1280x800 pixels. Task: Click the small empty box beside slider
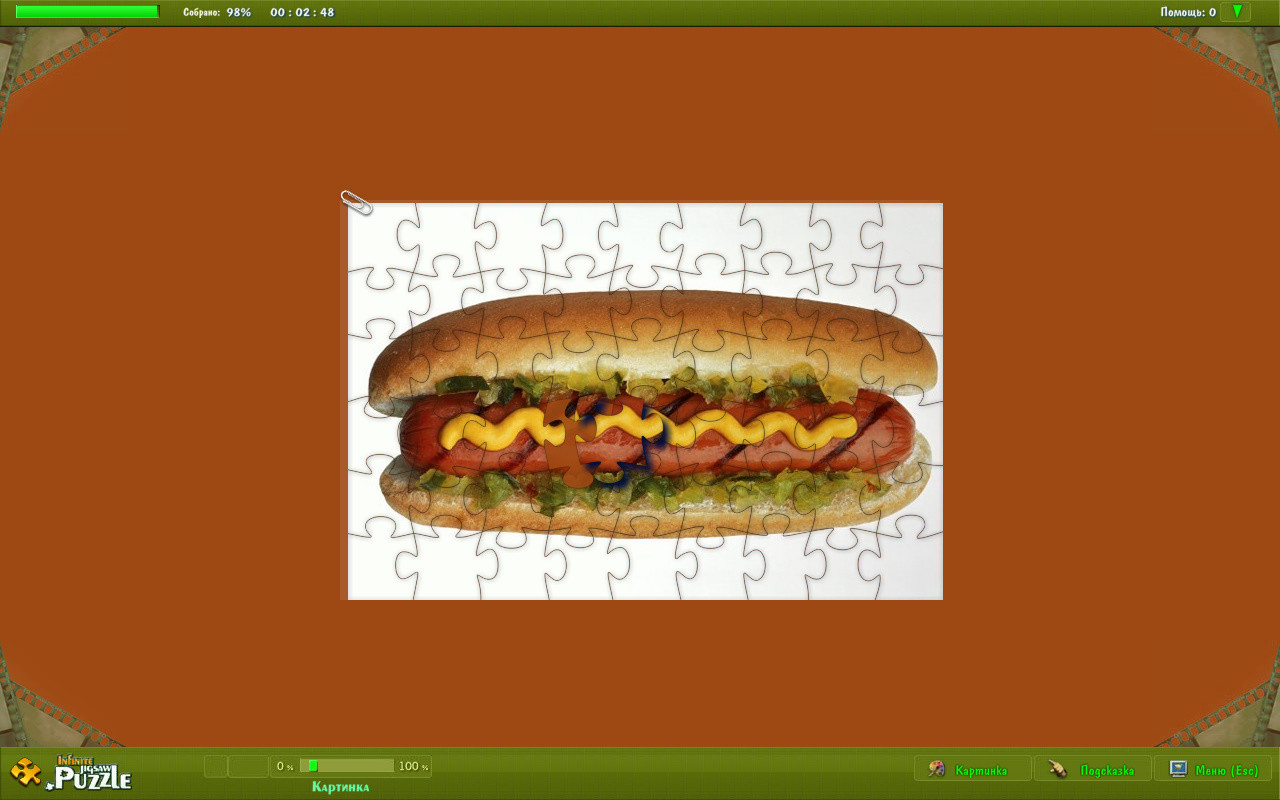click(x=216, y=766)
